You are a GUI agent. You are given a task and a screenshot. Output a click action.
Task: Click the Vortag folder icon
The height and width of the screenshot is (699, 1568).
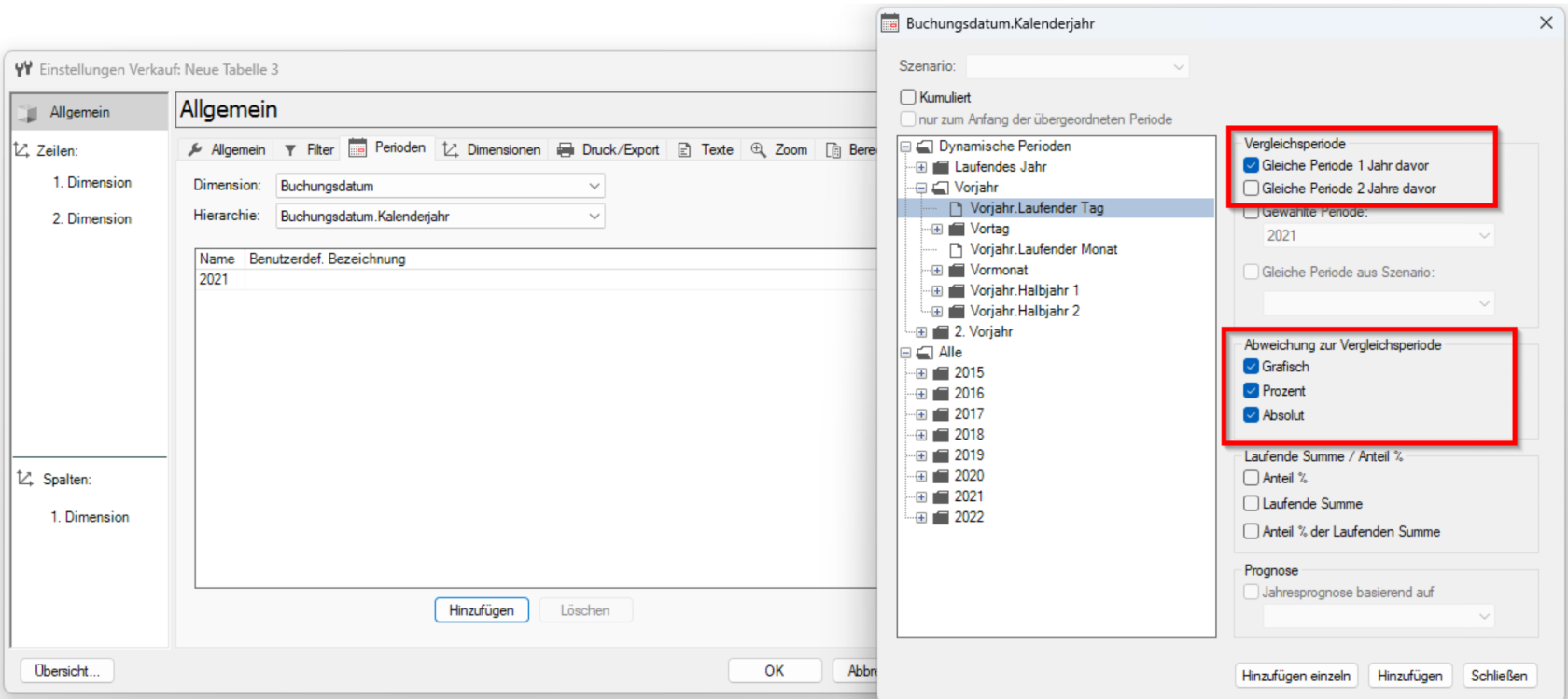click(x=957, y=229)
